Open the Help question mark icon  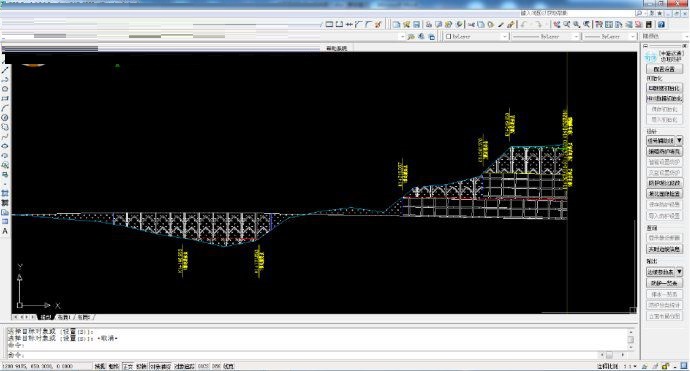(661, 25)
